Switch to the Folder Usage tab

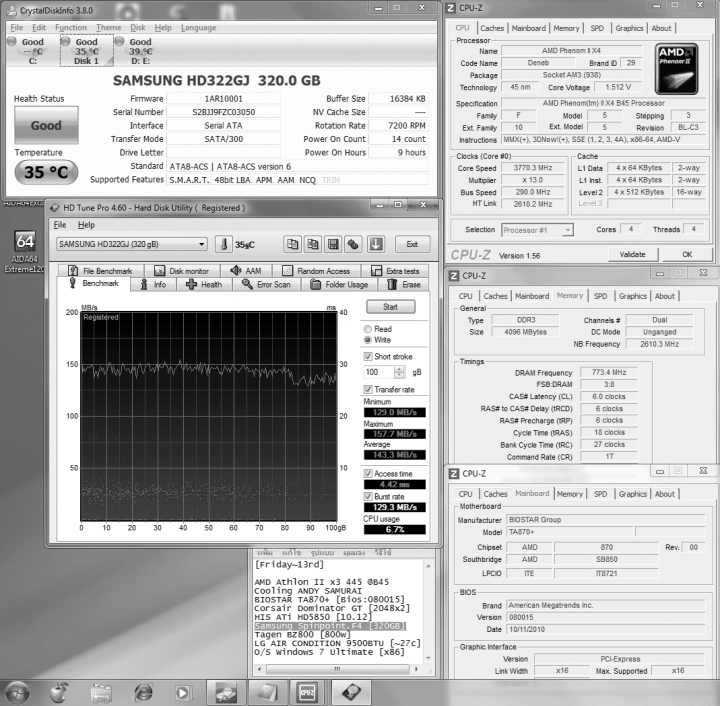click(x=339, y=285)
